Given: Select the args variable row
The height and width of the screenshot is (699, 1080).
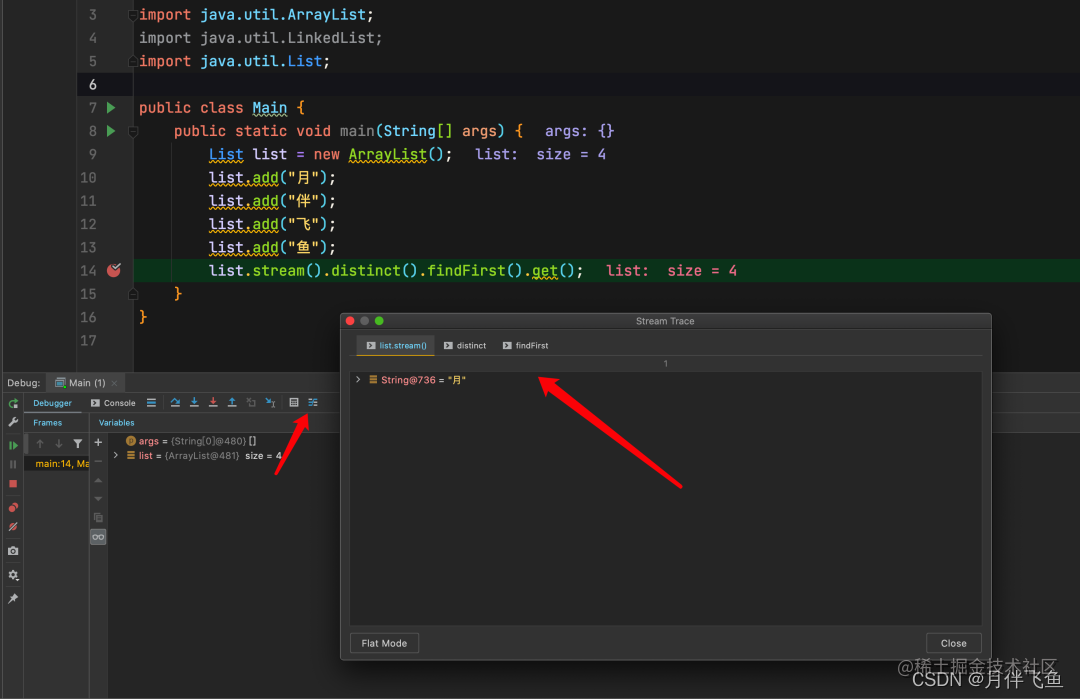Looking at the screenshot, I should pyautogui.click(x=224, y=441).
